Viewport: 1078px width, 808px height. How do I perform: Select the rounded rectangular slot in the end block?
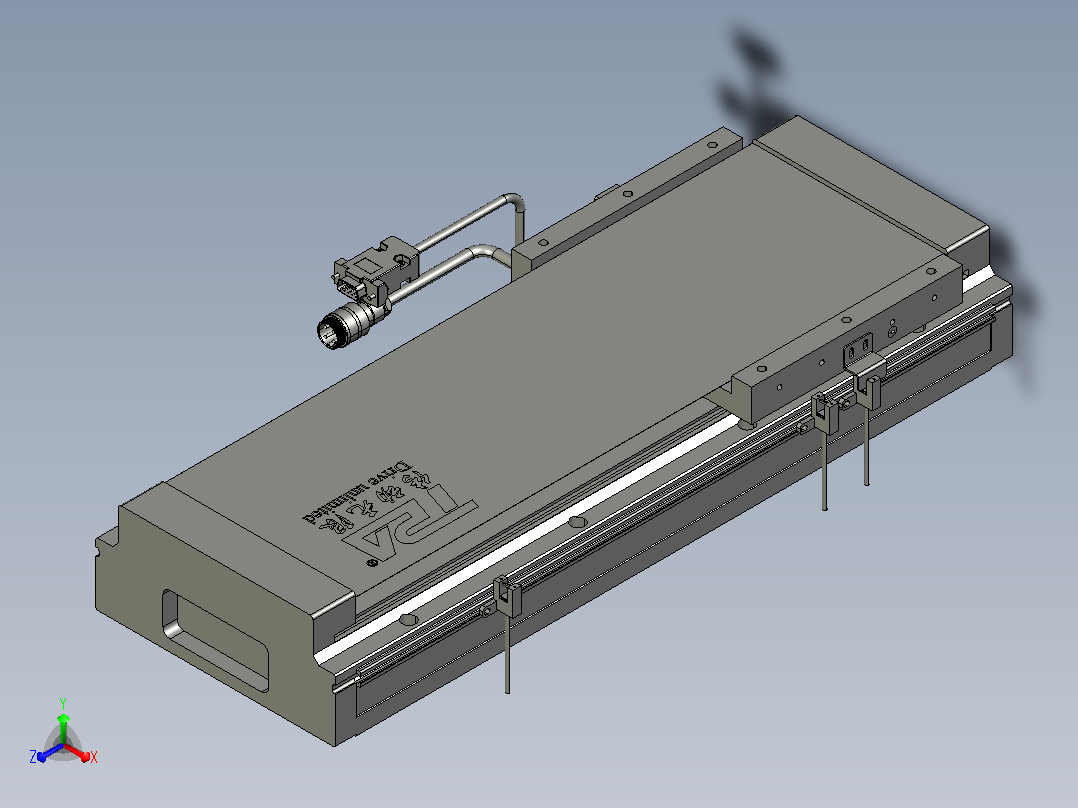point(215,639)
